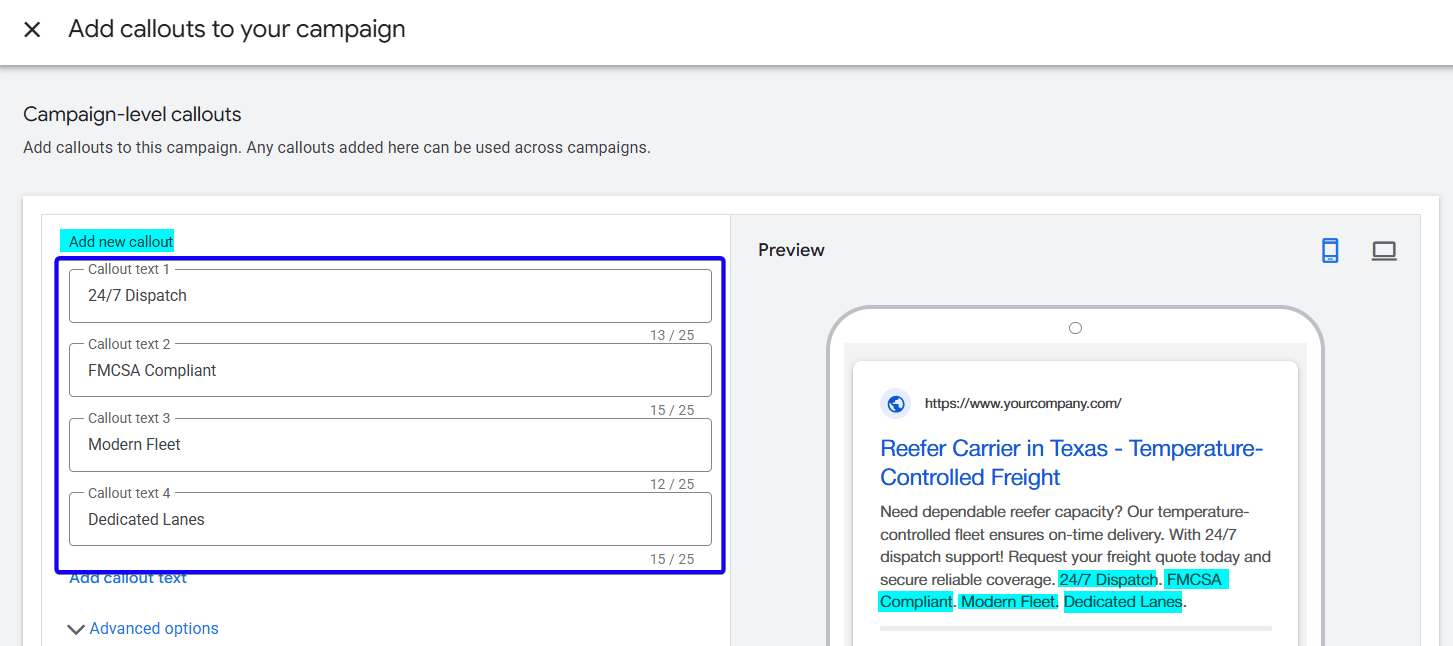Select the Dedicated Lanes callout field
The height and width of the screenshot is (646, 1453).
pyautogui.click(x=390, y=519)
